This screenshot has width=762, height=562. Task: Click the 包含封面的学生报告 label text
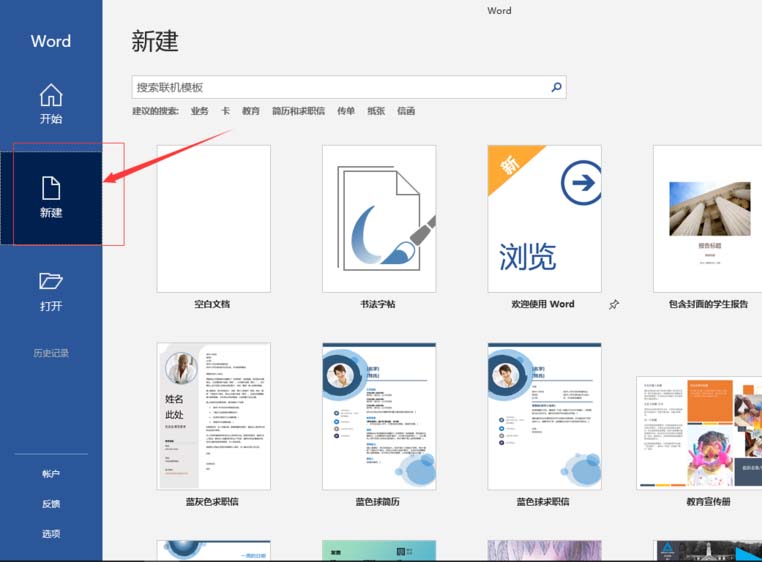tap(708, 304)
